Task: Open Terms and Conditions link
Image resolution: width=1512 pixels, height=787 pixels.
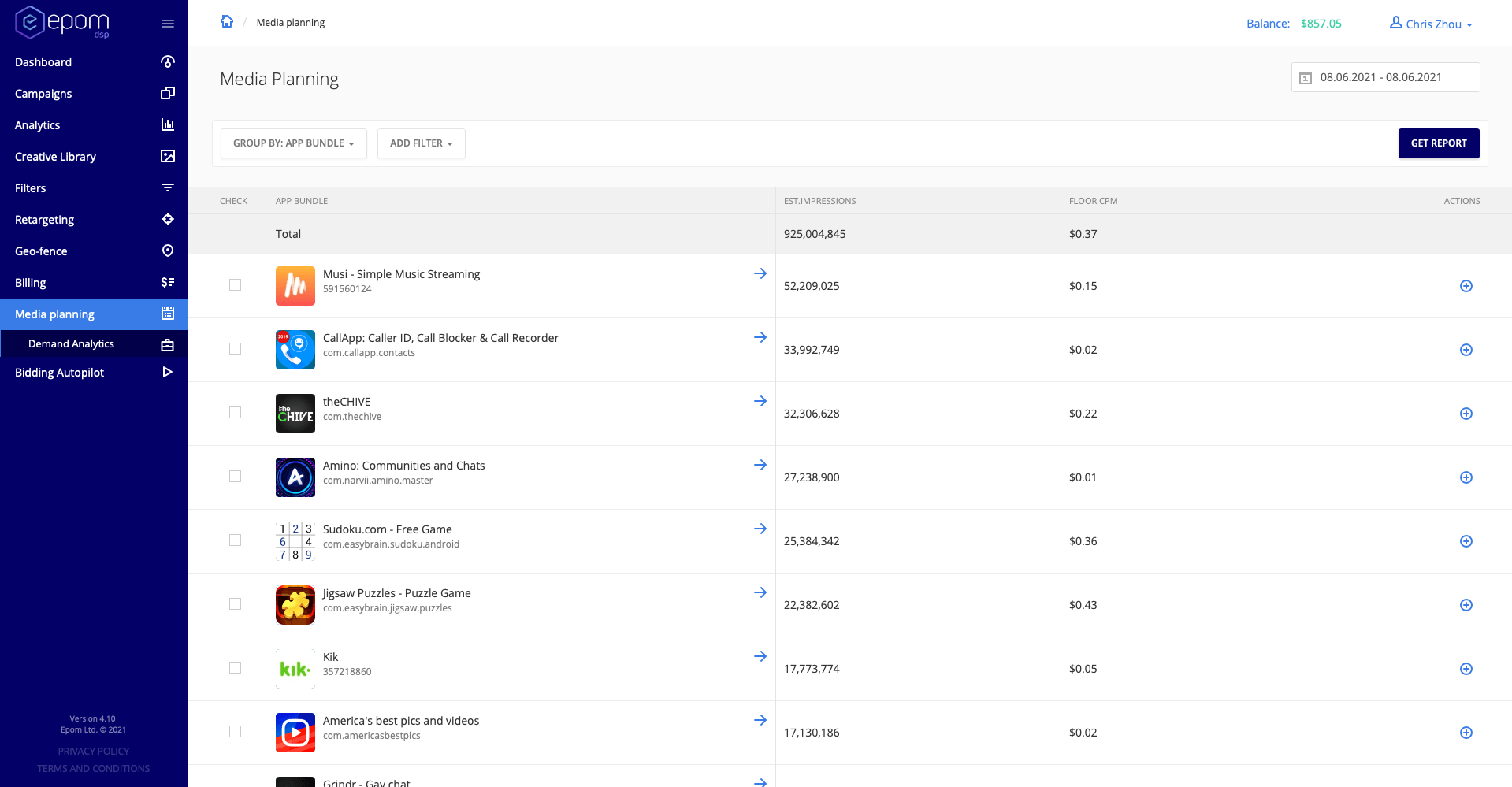Action: click(94, 769)
